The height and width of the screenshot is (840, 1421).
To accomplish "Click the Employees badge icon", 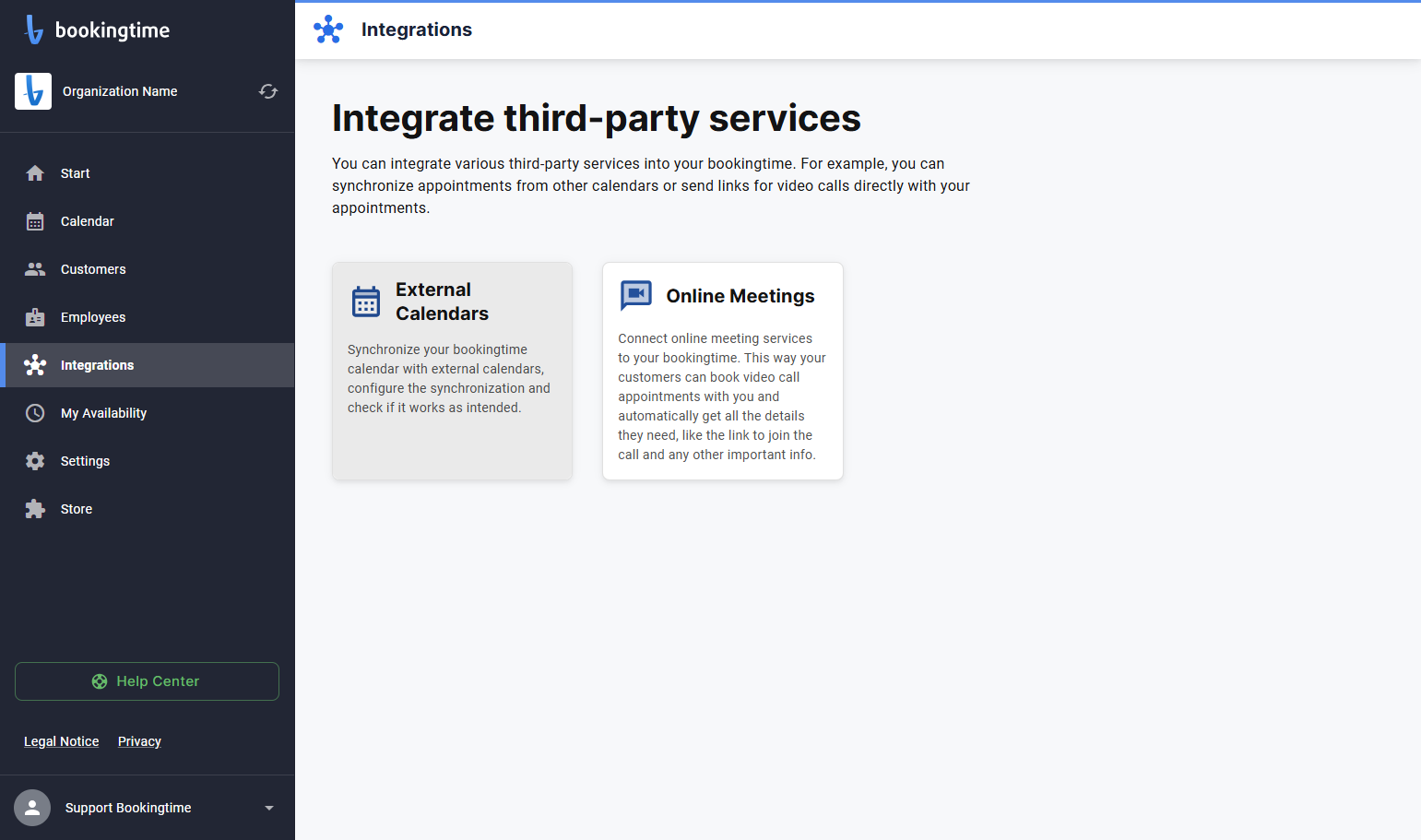I will pos(35,317).
